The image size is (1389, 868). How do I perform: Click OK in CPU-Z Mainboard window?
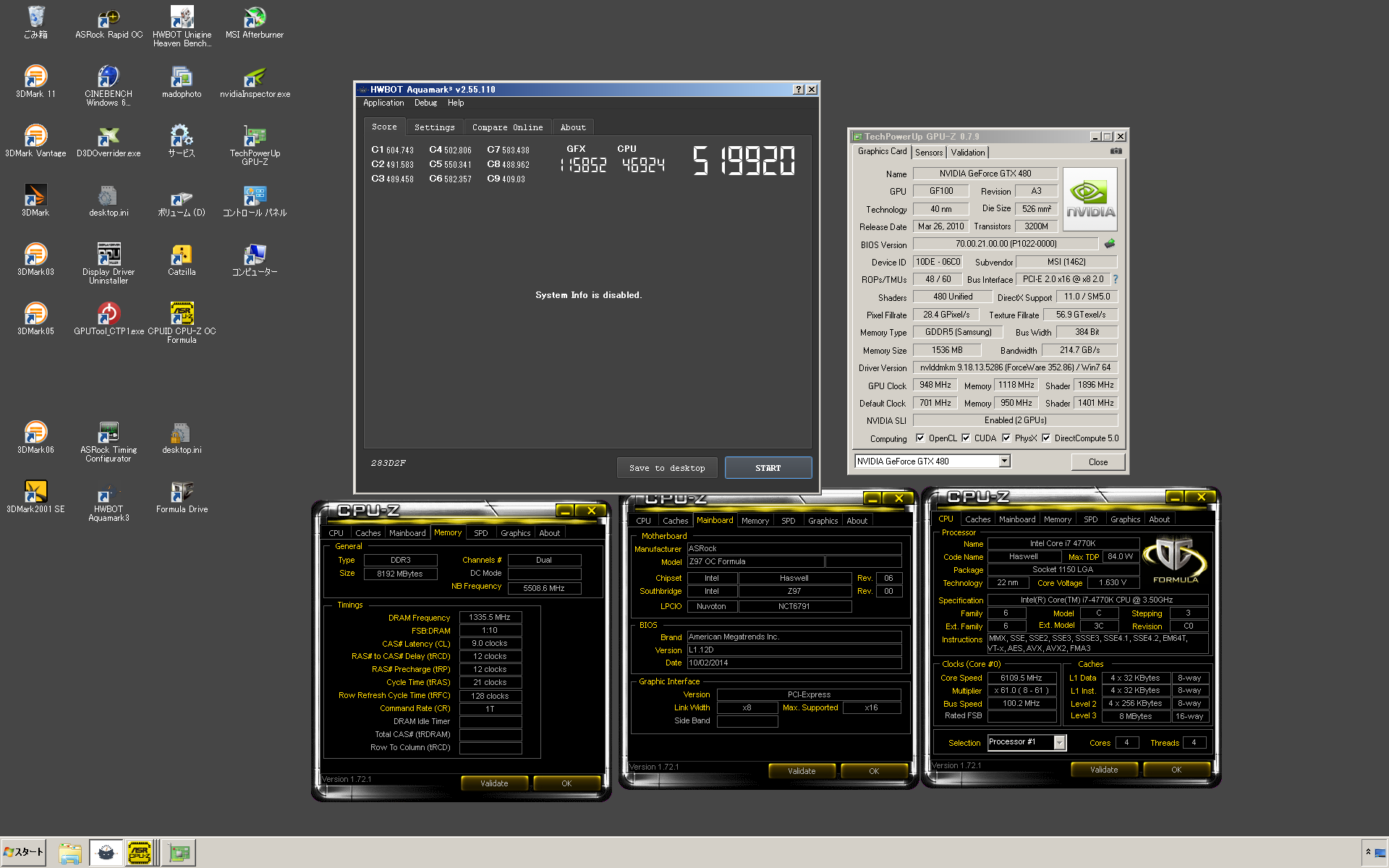coord(874,771)
